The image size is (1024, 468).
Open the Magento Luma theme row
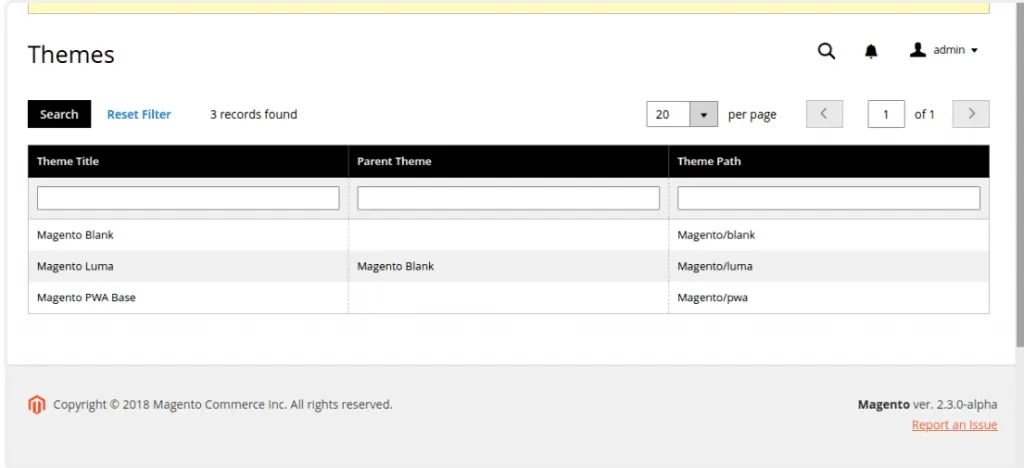(x=75, y=266)
